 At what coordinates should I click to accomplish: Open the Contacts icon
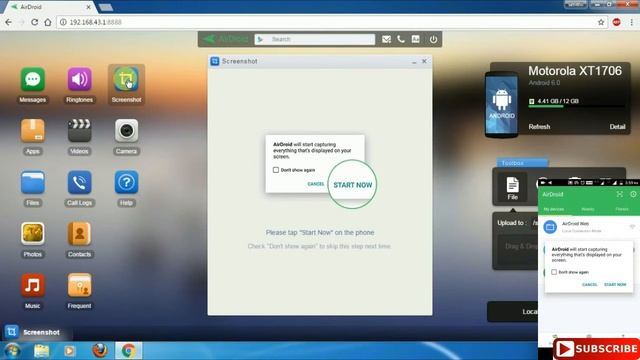80,233
